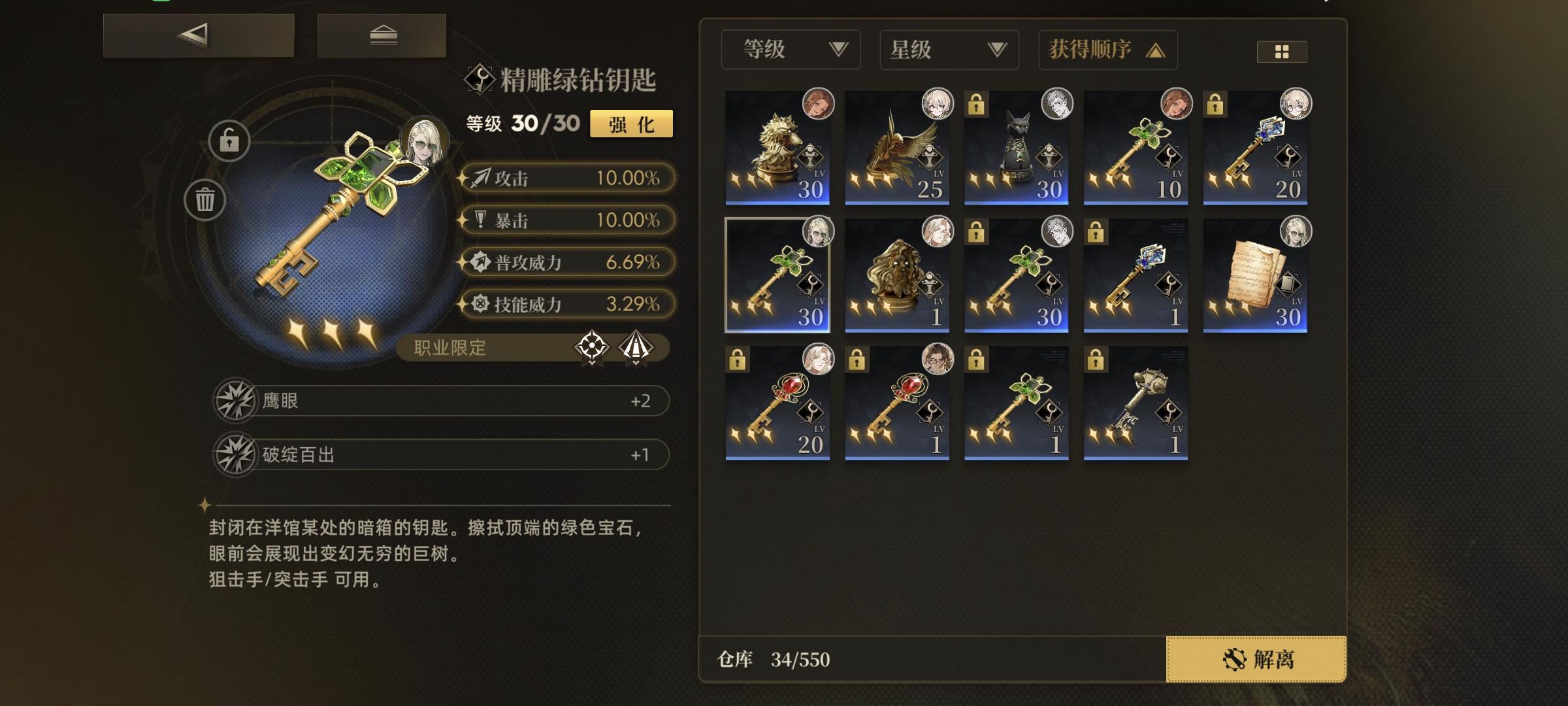Switch to the grid view layout icon

point(1282,52)
